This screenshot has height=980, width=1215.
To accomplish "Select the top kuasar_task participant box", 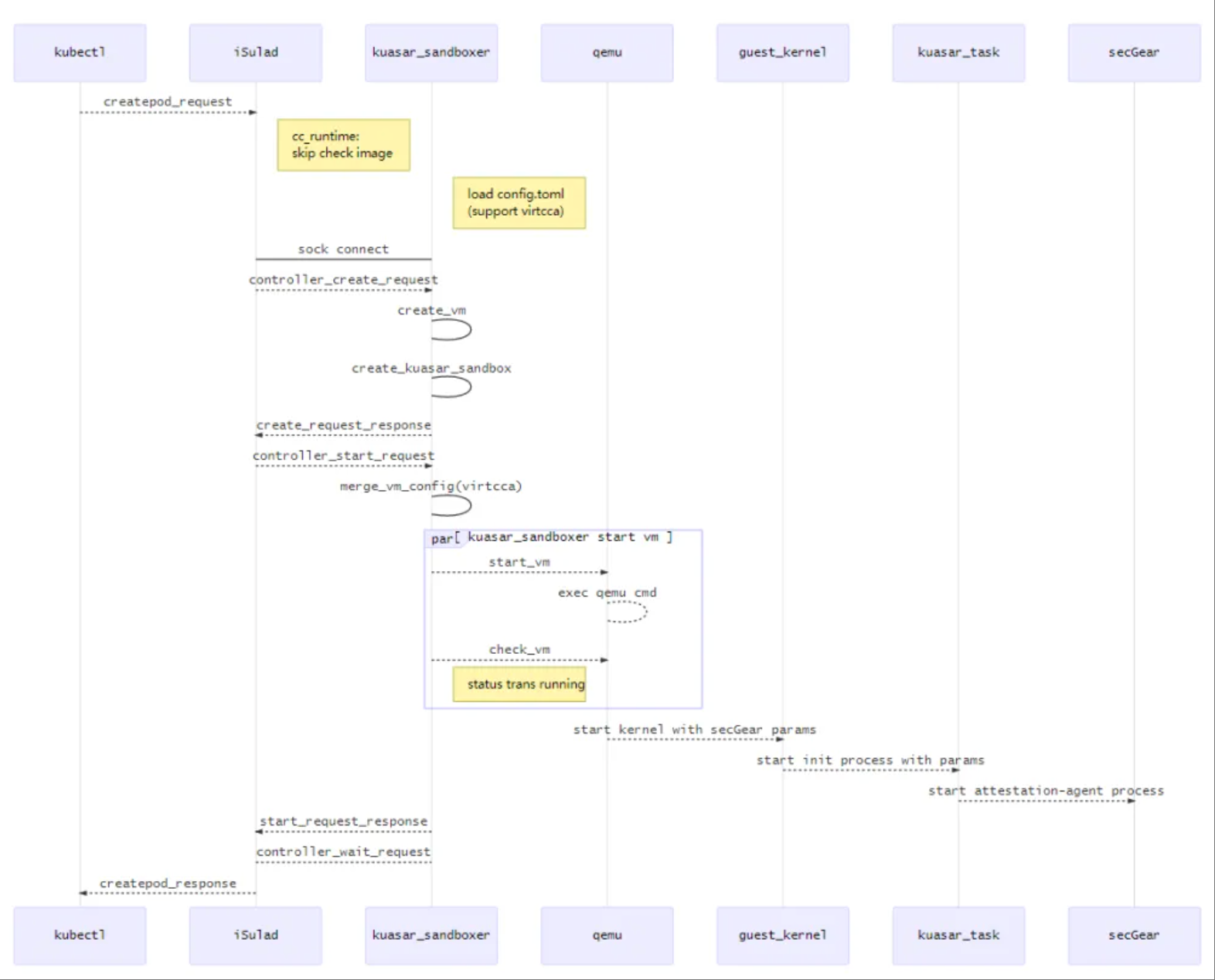I will [x=958, y=53].
